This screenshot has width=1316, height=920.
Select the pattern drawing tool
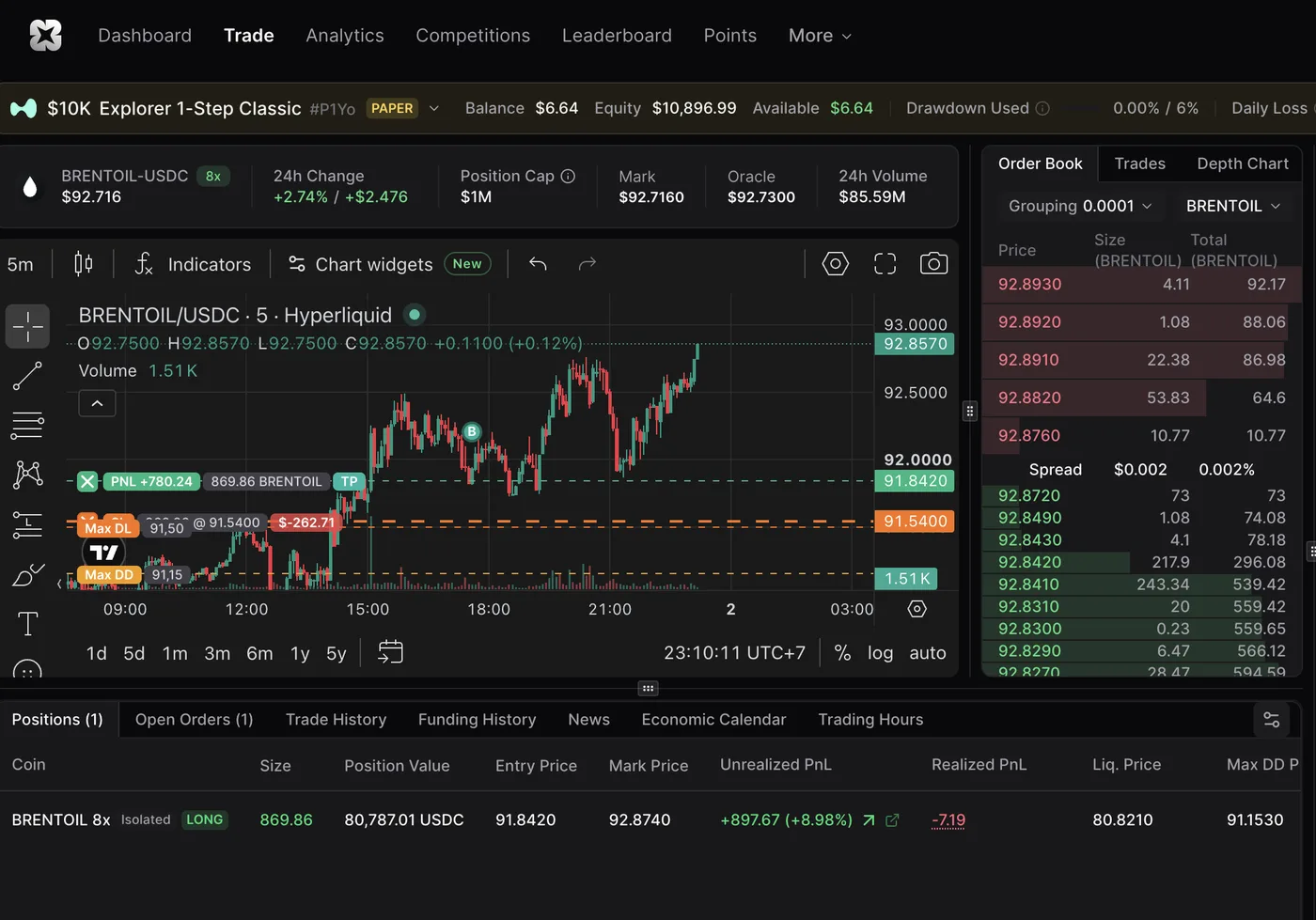point(27,475)
